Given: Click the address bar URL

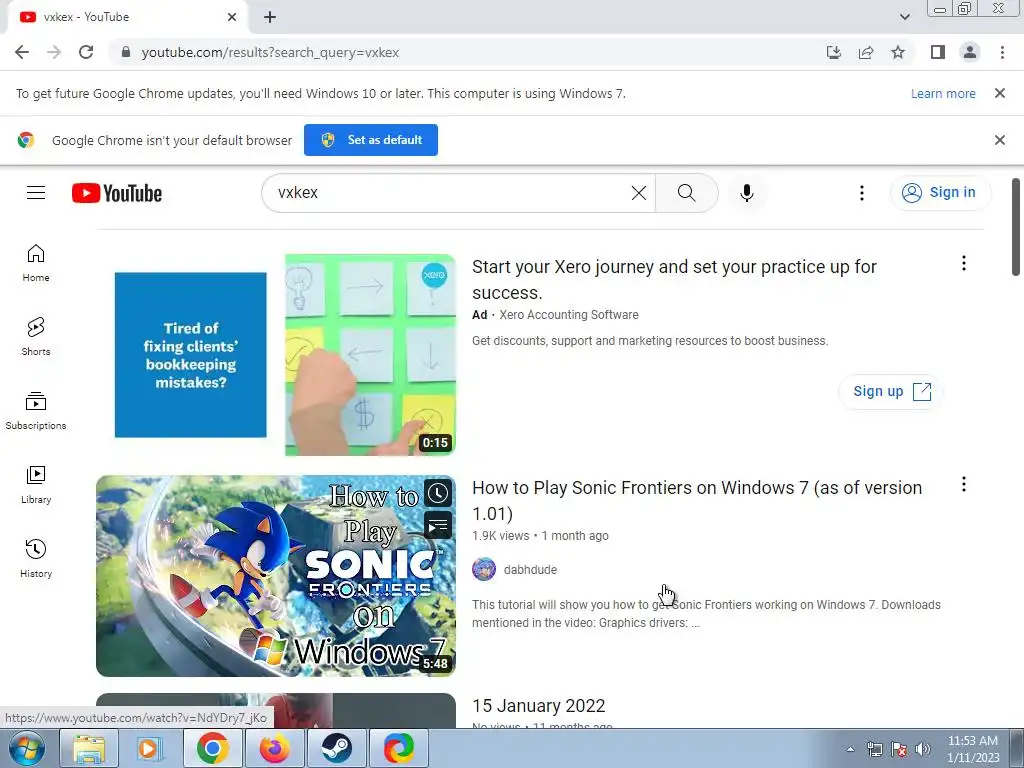Looking at the screenshot, I should pos(270,52).
